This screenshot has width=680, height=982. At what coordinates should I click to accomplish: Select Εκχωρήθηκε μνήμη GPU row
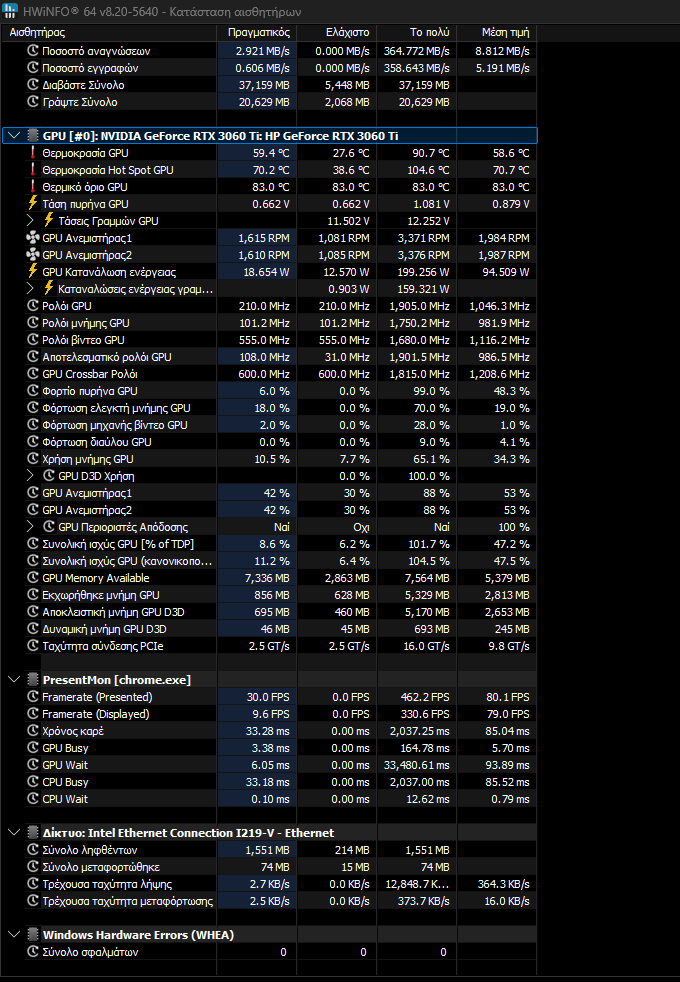point(270,595)
